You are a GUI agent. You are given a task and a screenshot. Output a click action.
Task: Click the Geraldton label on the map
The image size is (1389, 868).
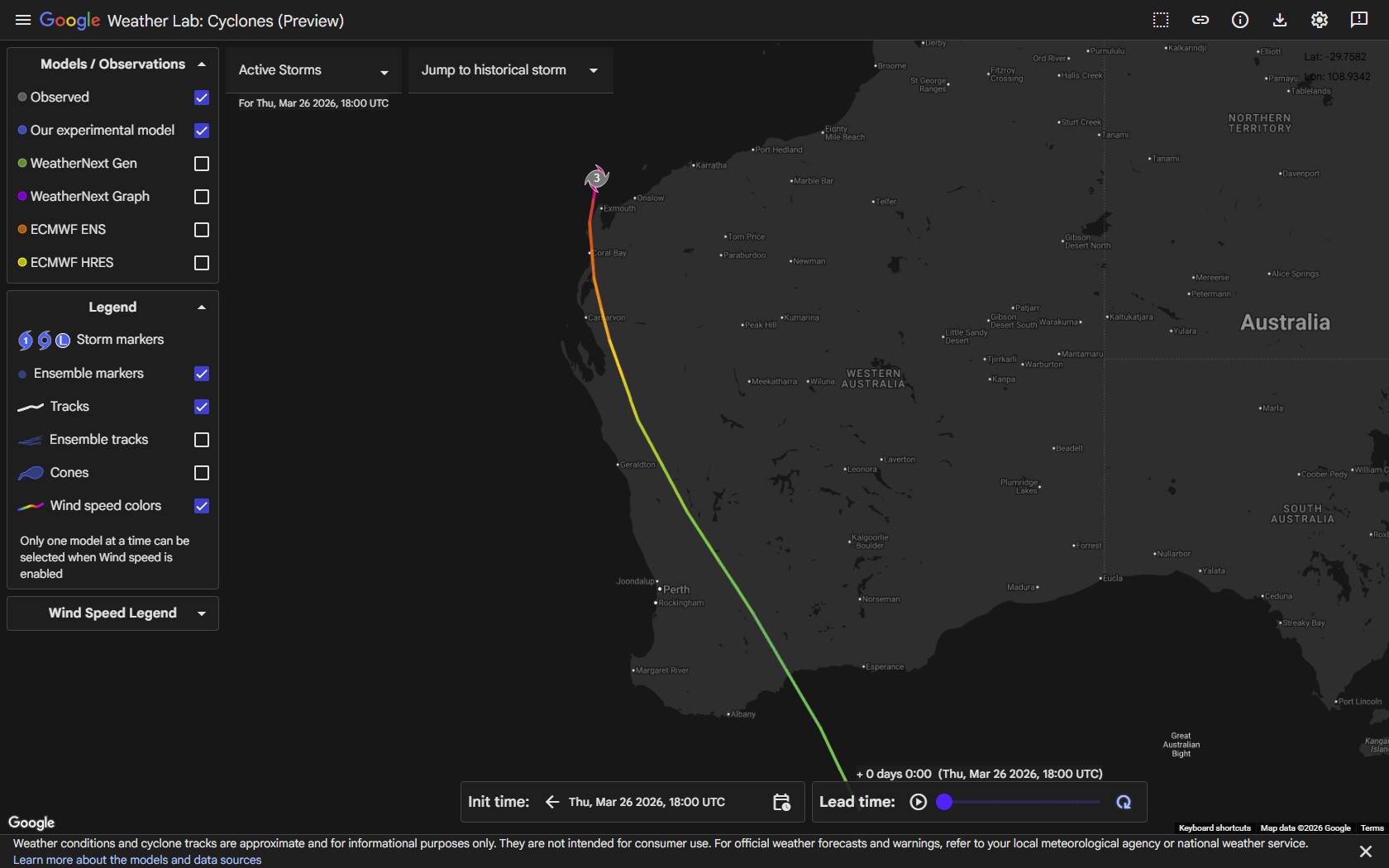[637, 465]
